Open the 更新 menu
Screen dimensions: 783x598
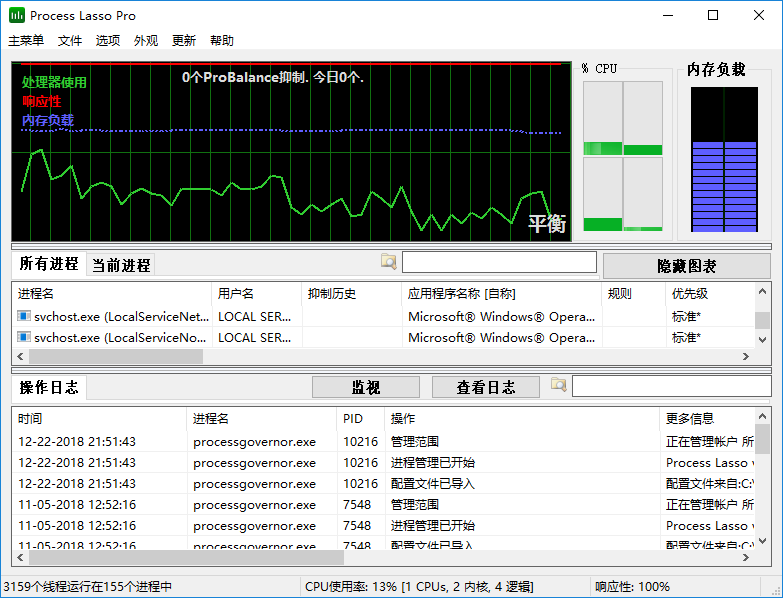tap(184, 40)
